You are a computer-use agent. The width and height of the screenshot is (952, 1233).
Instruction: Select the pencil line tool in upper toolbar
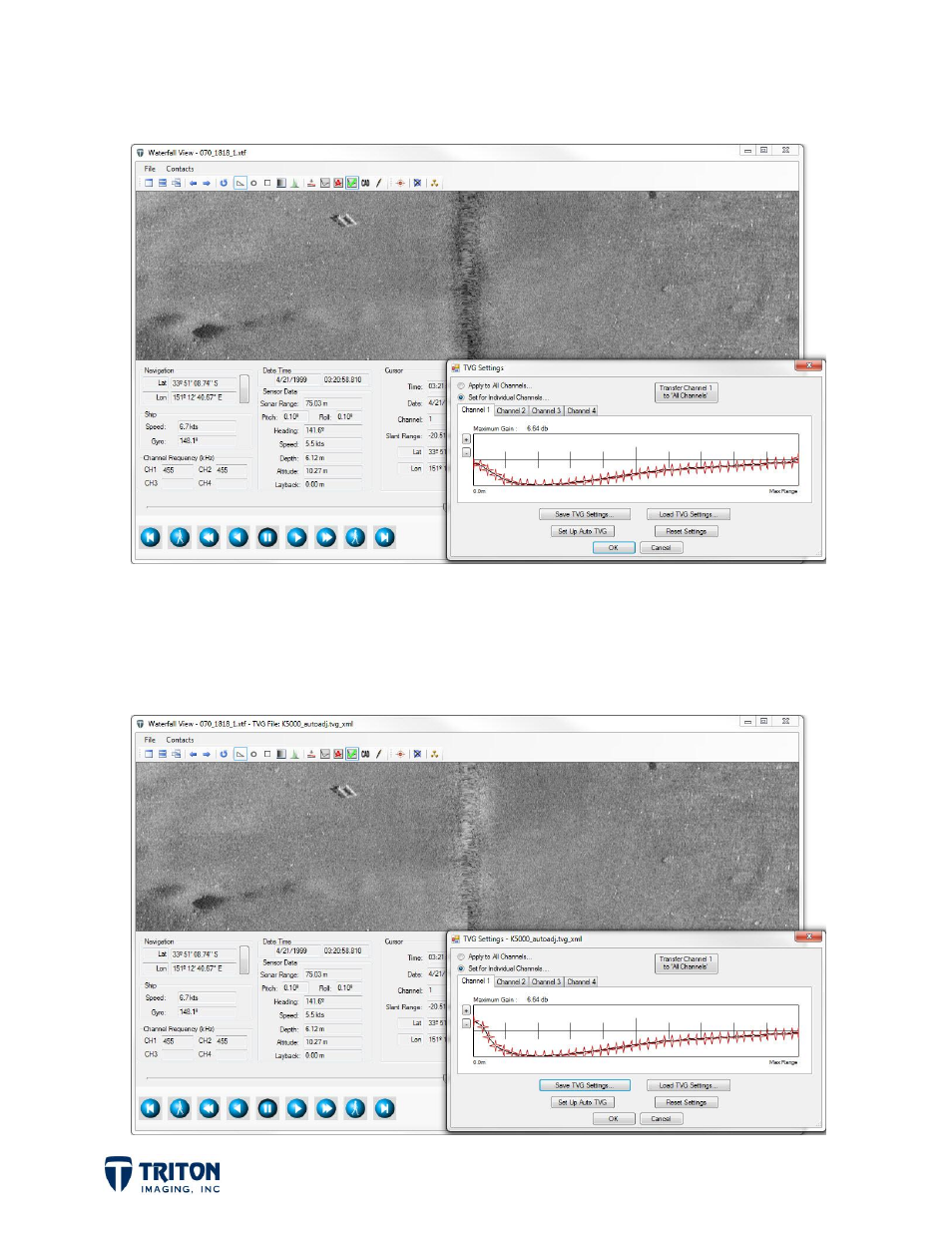pos(378,183)
